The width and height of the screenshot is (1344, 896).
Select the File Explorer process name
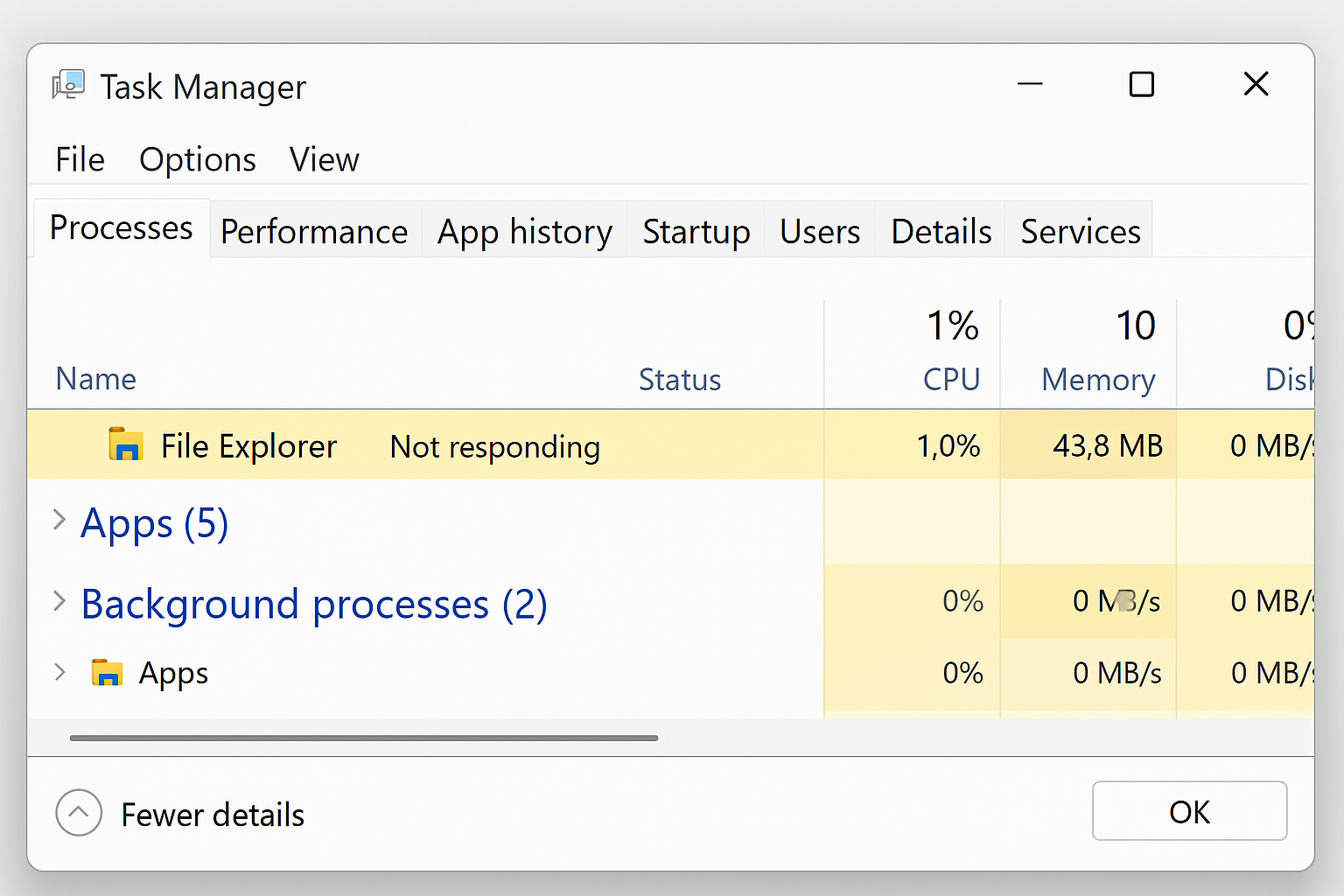click(x=248, y=446)
